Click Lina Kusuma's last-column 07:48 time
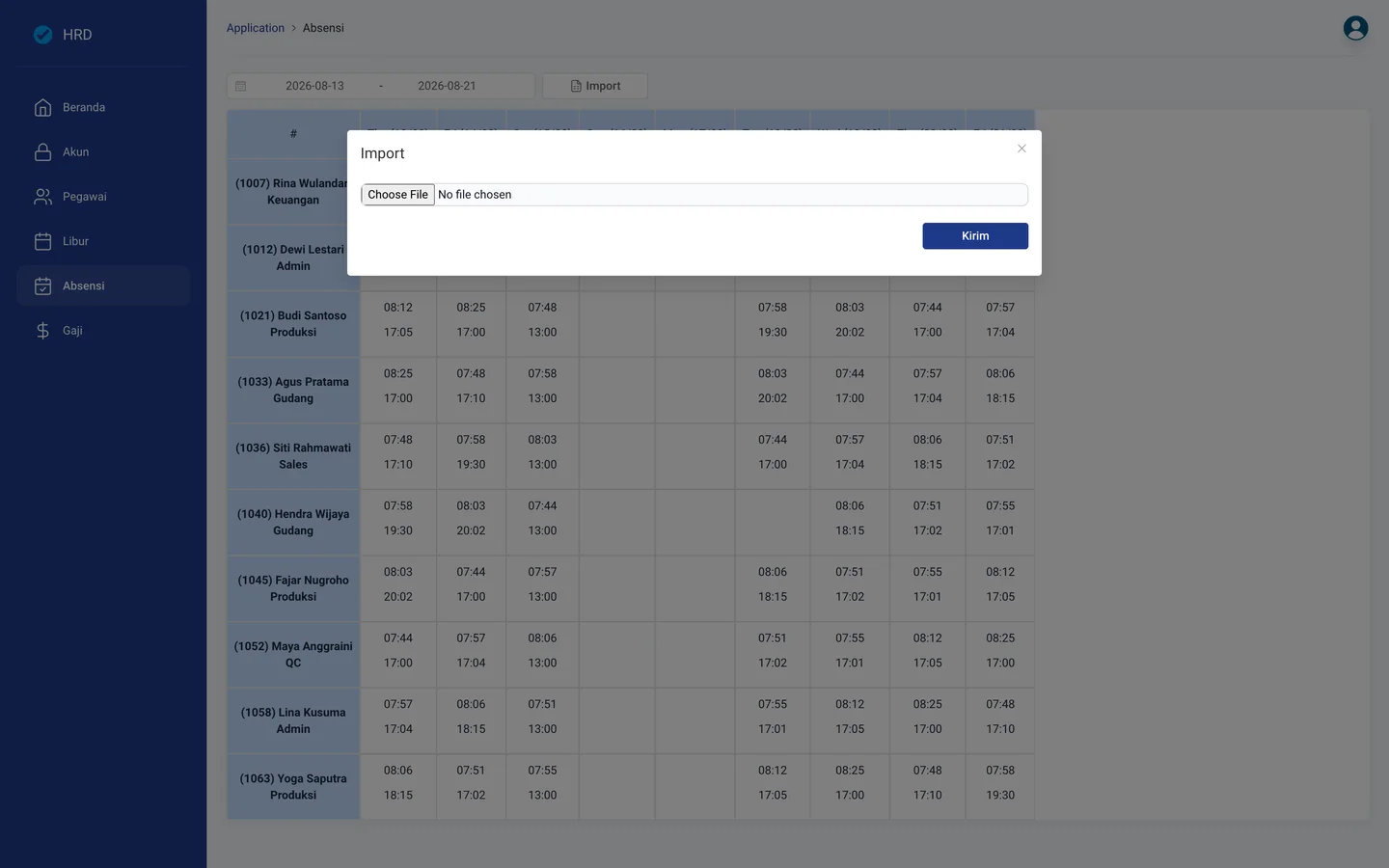 (1000, 705)
